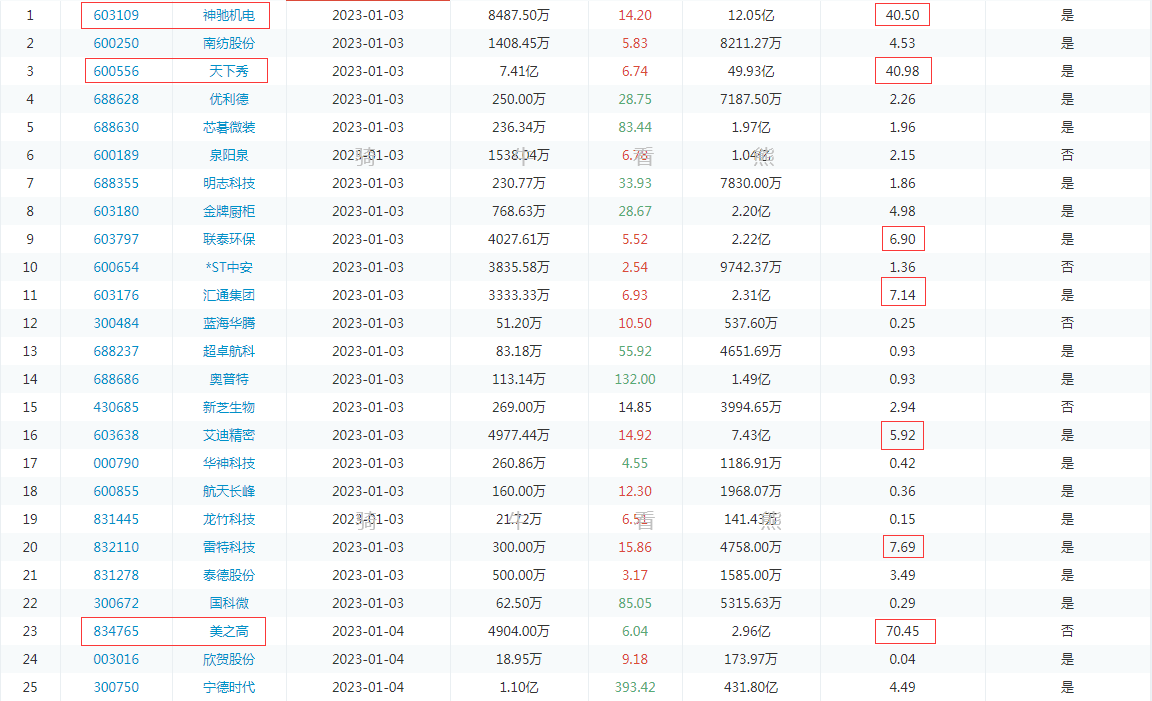Select the 40.98 ratio value

tap(902, 71)
